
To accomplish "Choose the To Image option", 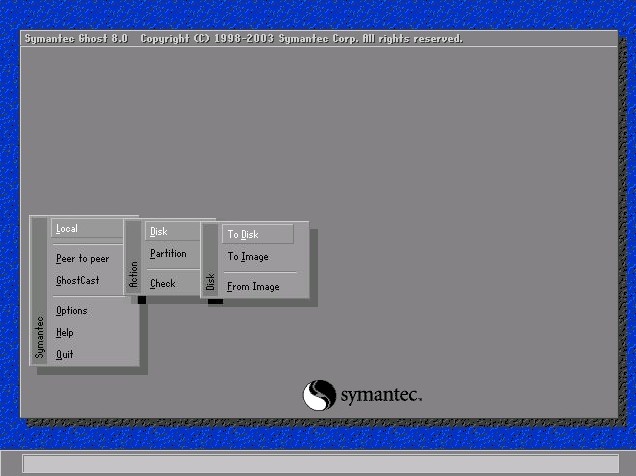I will (x=248, y=257).
